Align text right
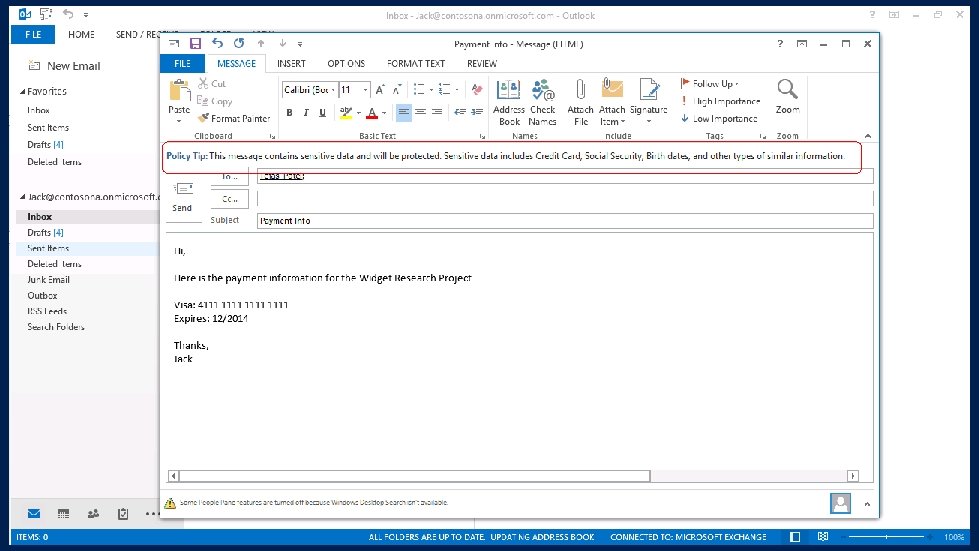The width and height of the screenshot is (979, 551). pos(437,112)
